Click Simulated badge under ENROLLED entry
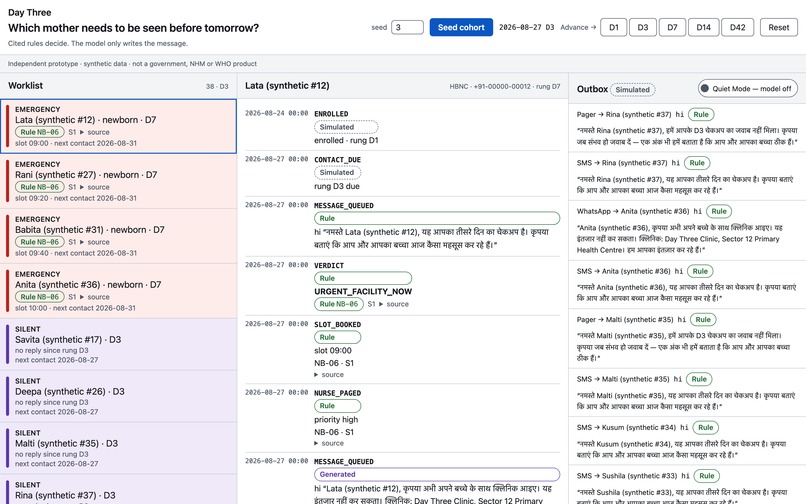Image resolution: width=806 pixels, height=504 pixels. pyautogui.click(x=346, y=127)
